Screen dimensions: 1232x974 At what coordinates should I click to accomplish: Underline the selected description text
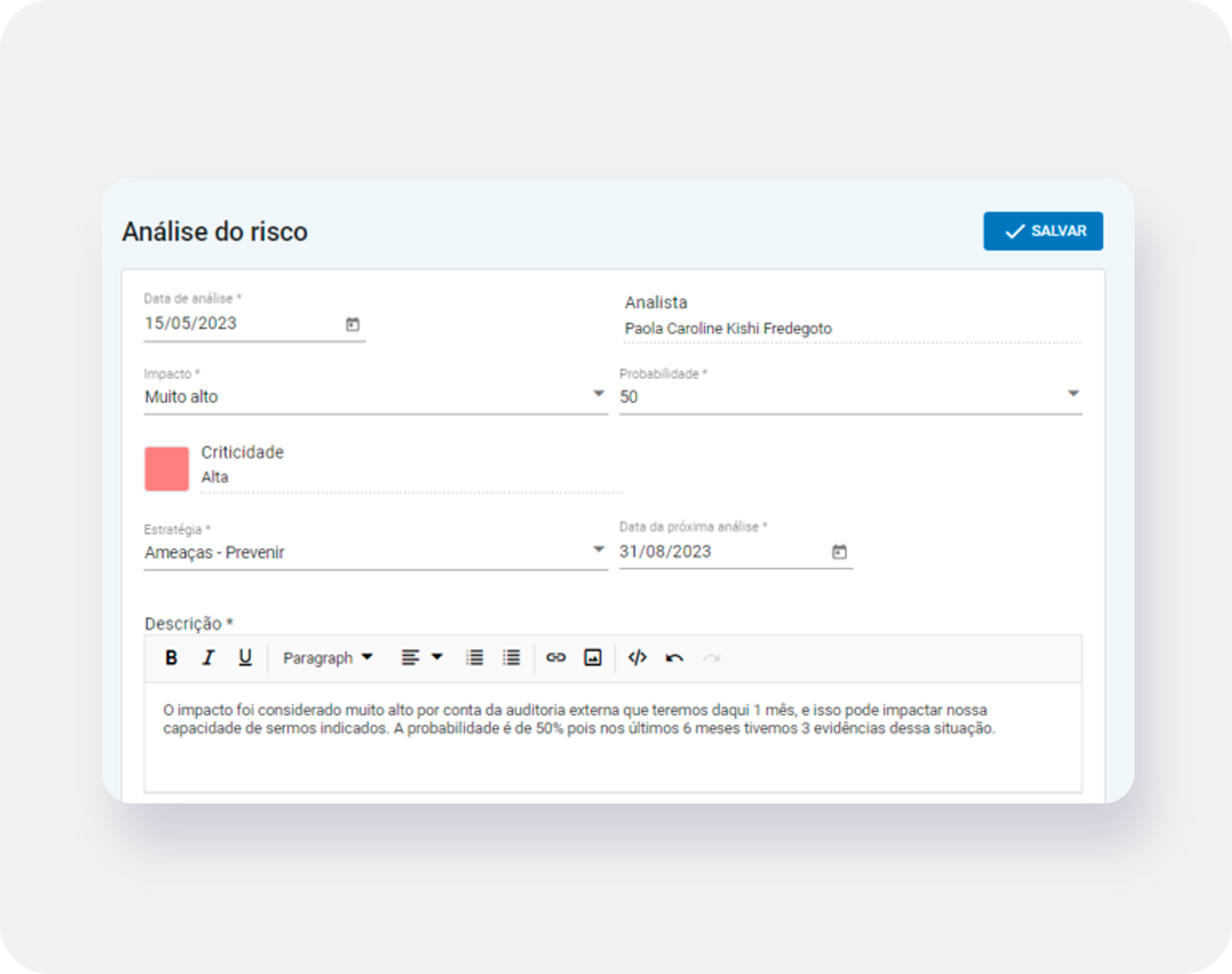pos(245,658)
